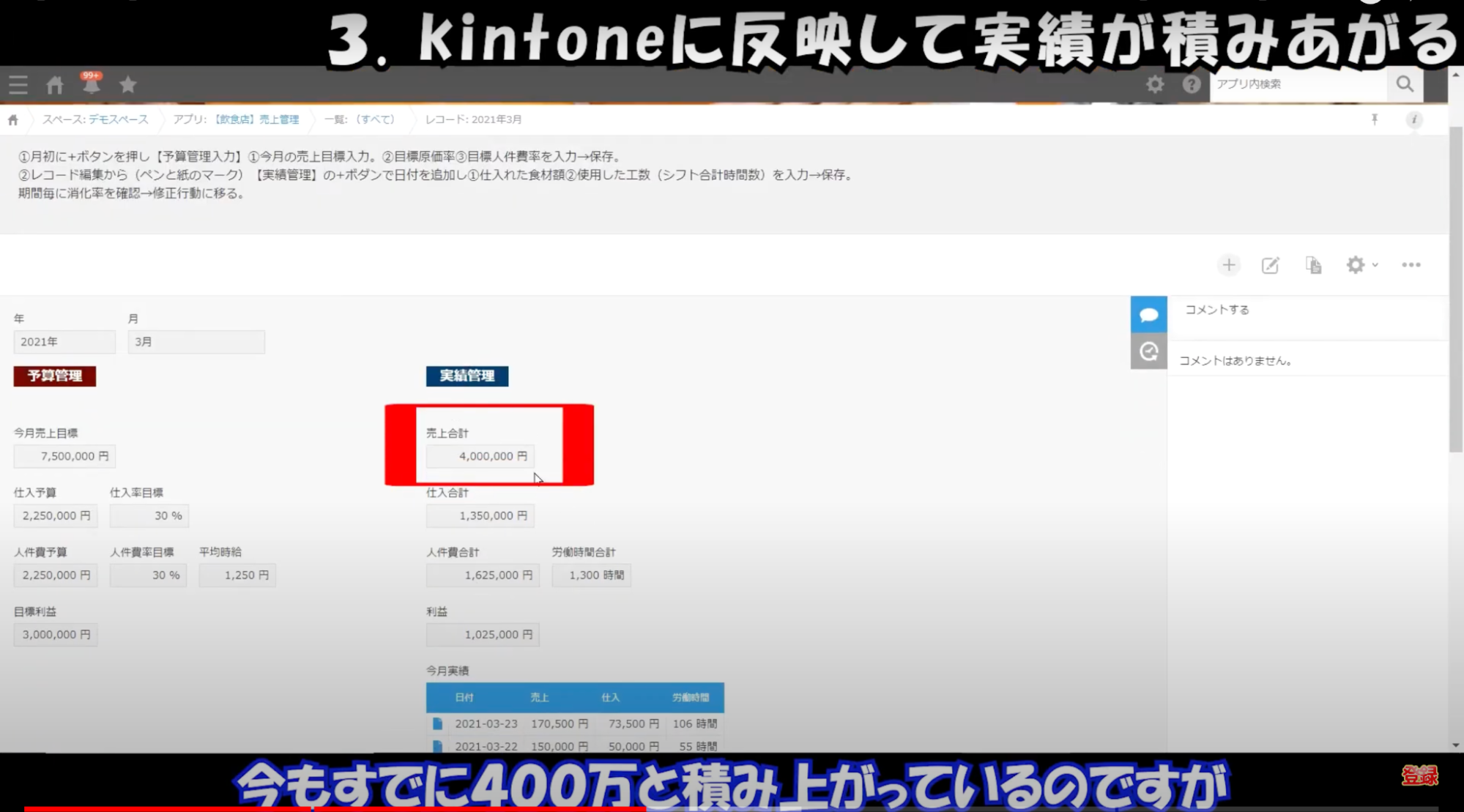Click the add record plus icon
This screenshot has width=1464, height=812.
1229,265
